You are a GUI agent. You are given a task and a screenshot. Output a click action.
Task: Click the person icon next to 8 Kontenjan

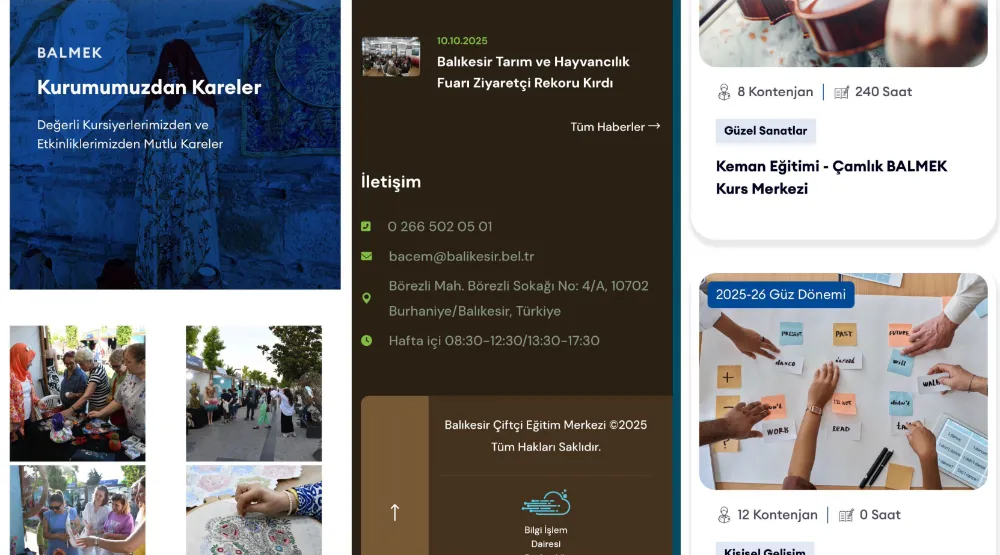click(724, 92)
